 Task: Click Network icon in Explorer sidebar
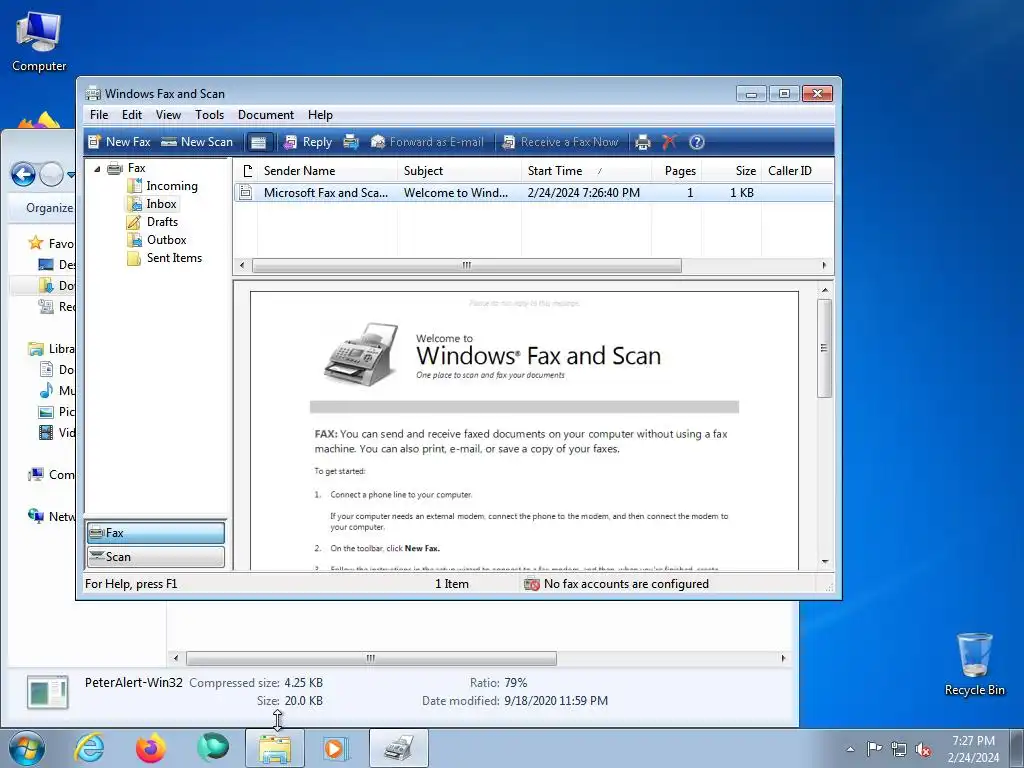tap(36, 516)
